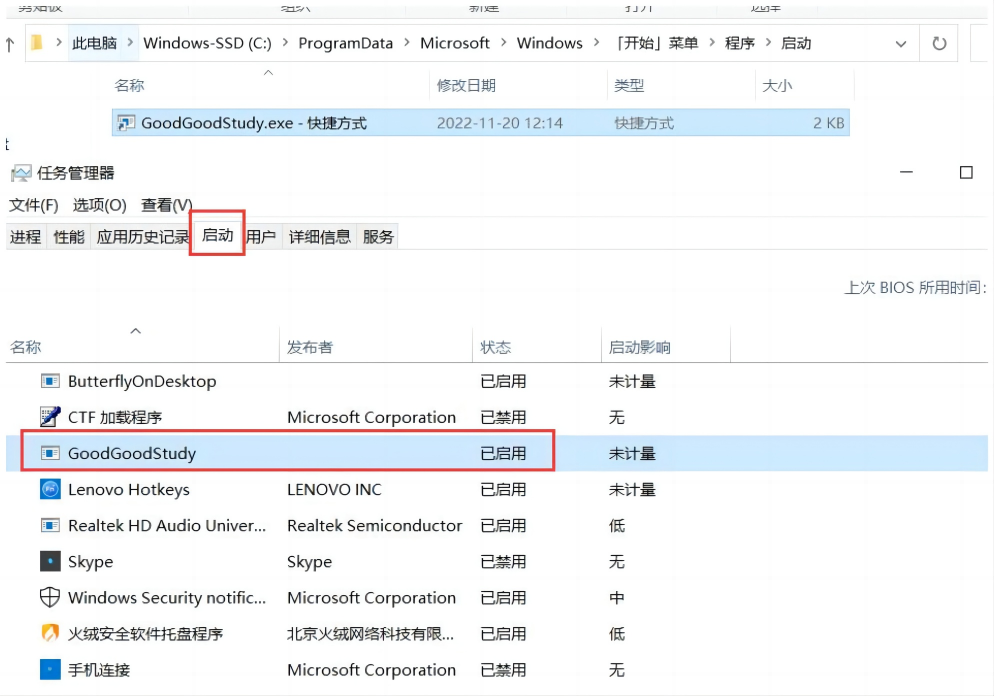Image resolution: width=994 pixels, height=696 pixels.
Task: Go to 「开始」菜单 breadcrumb
Action: 657,43
